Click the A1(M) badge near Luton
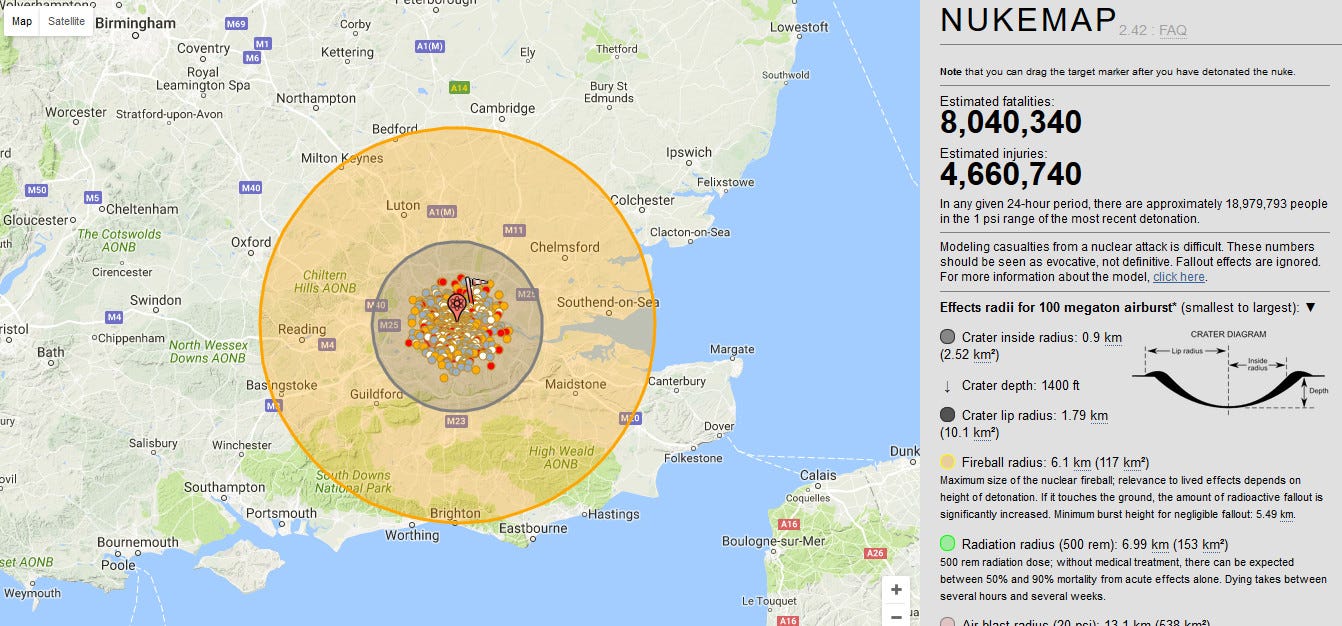The width and height of the screenshot is (1342, 626). pos(442,212)
